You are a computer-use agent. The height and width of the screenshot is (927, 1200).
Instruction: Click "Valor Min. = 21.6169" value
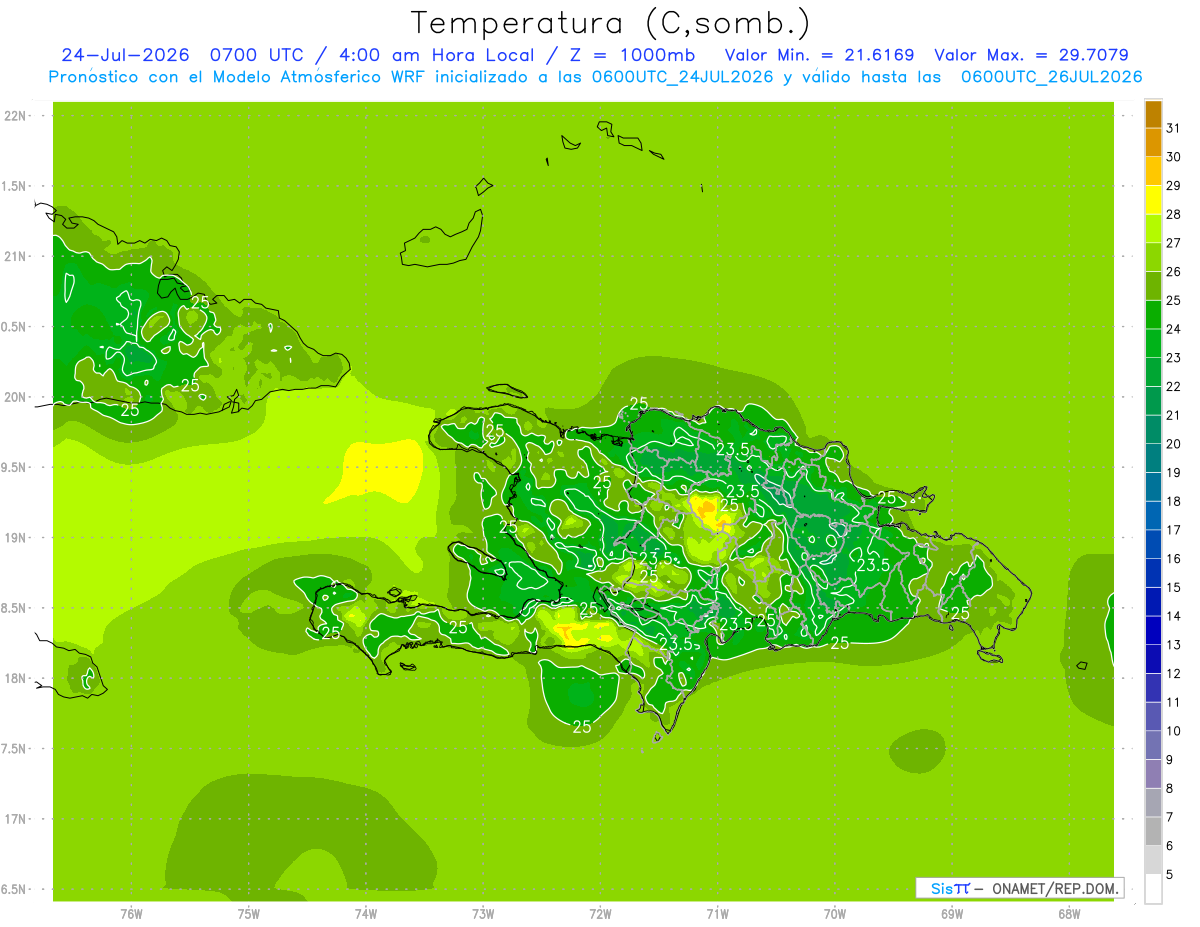click(819, 55)
